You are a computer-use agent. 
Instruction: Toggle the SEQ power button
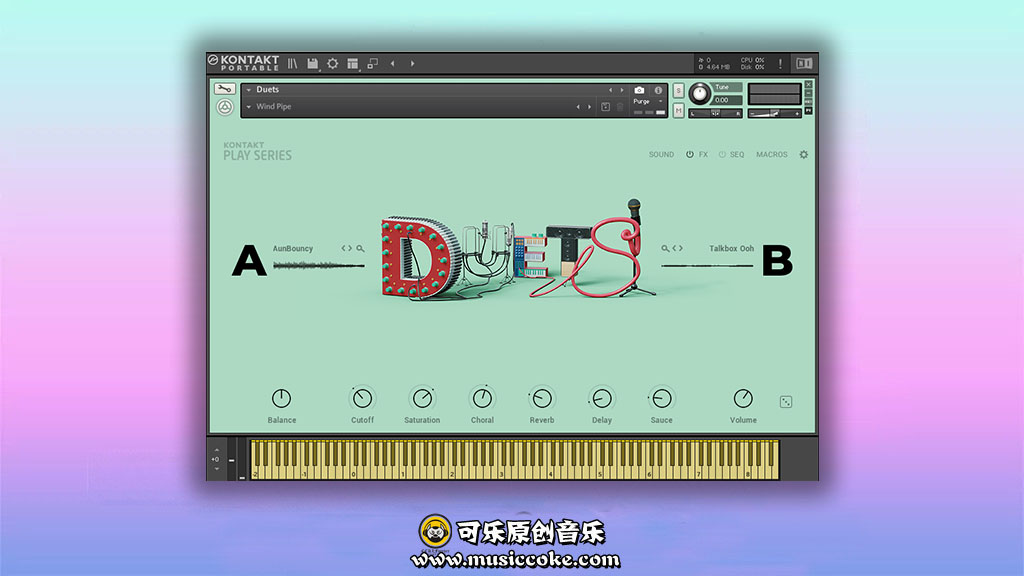[x=722, y=155]
